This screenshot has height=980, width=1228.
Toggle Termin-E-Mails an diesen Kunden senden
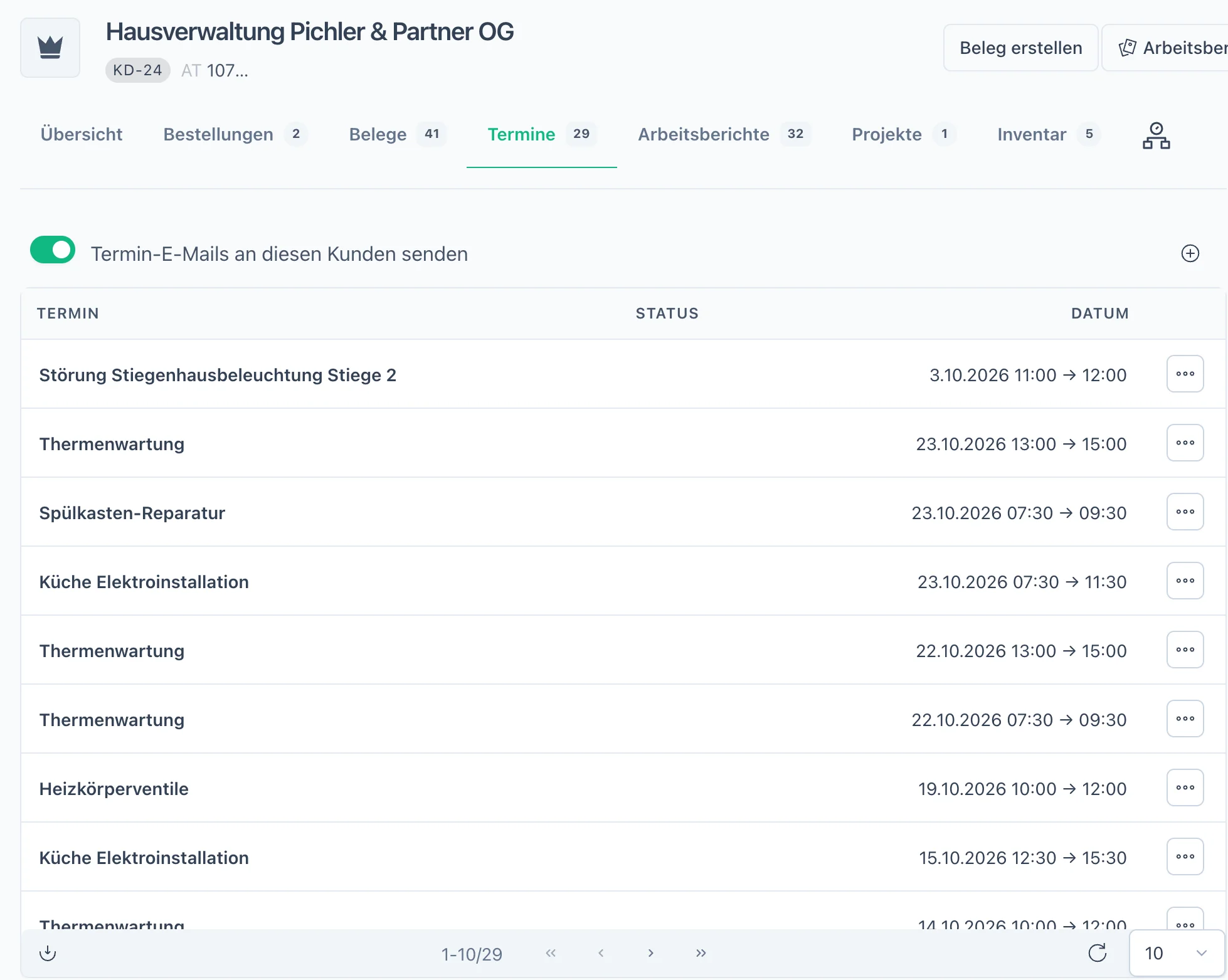pos(53,250)
